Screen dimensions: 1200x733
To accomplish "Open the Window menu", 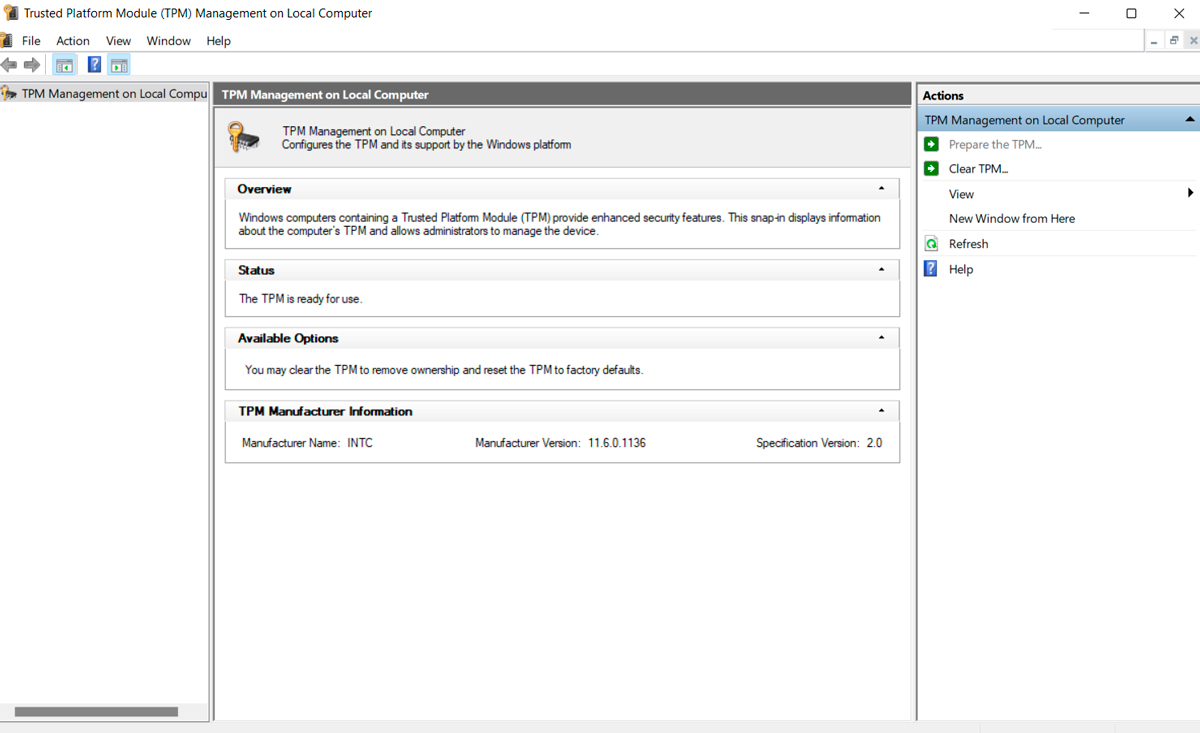I will click(168, 41).
